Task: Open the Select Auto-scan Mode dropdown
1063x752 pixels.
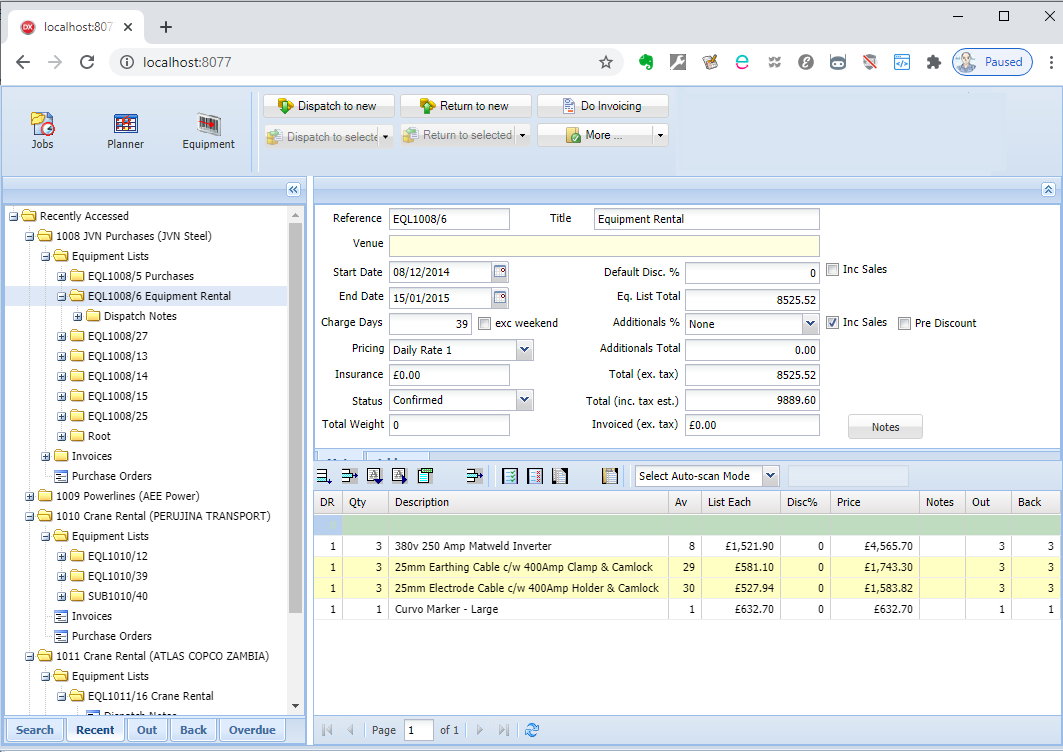Action: tap(770, 476)
